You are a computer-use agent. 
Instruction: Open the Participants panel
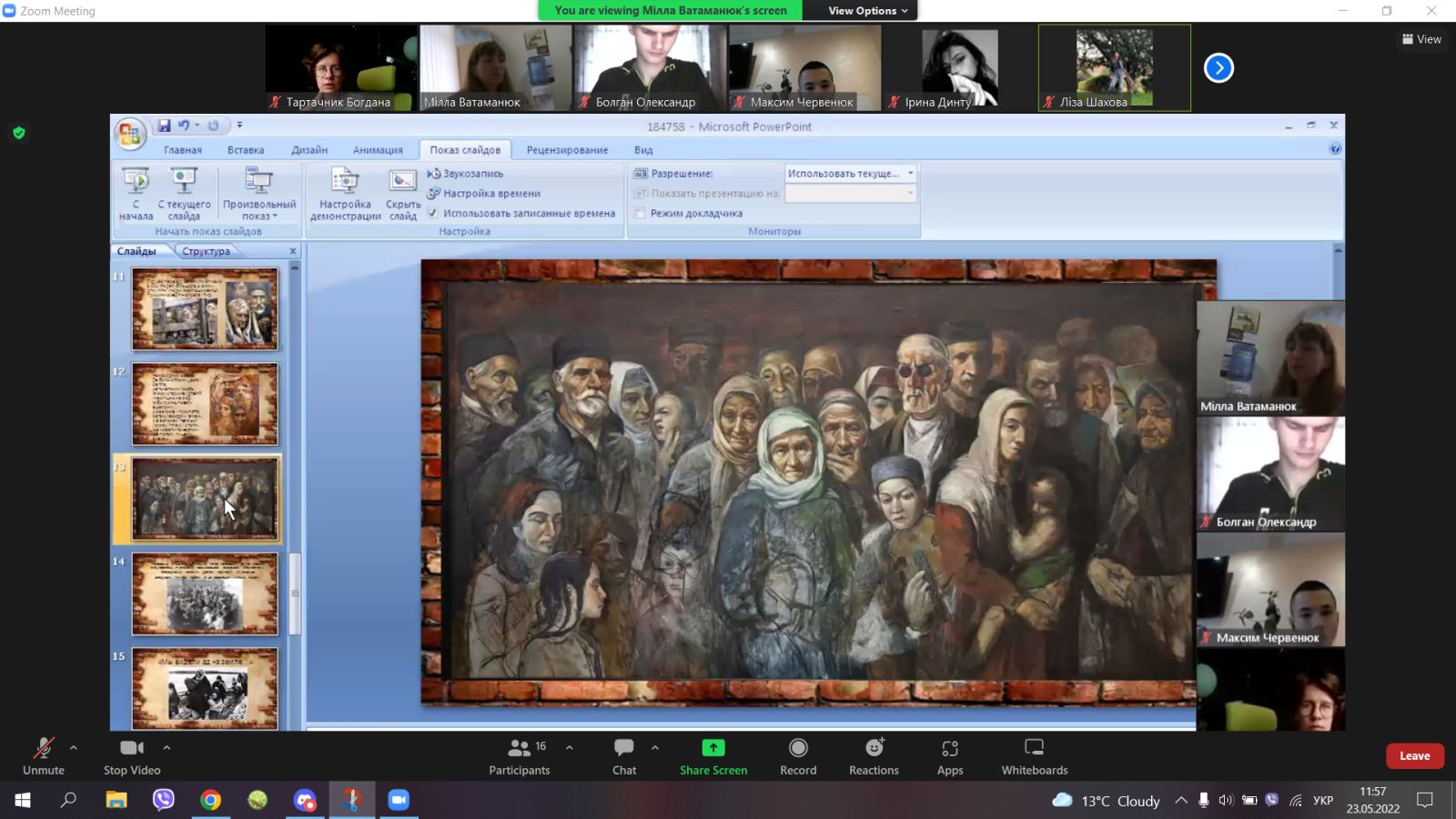[520, 756]
